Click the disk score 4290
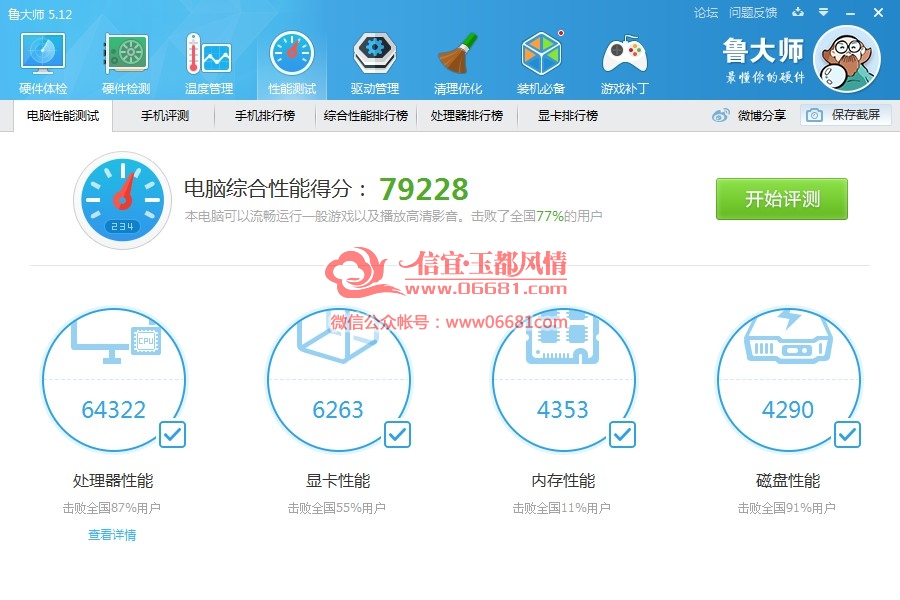The width and height of the screenshot is (900, 600). pyautogui.click(x=788, y=410)
